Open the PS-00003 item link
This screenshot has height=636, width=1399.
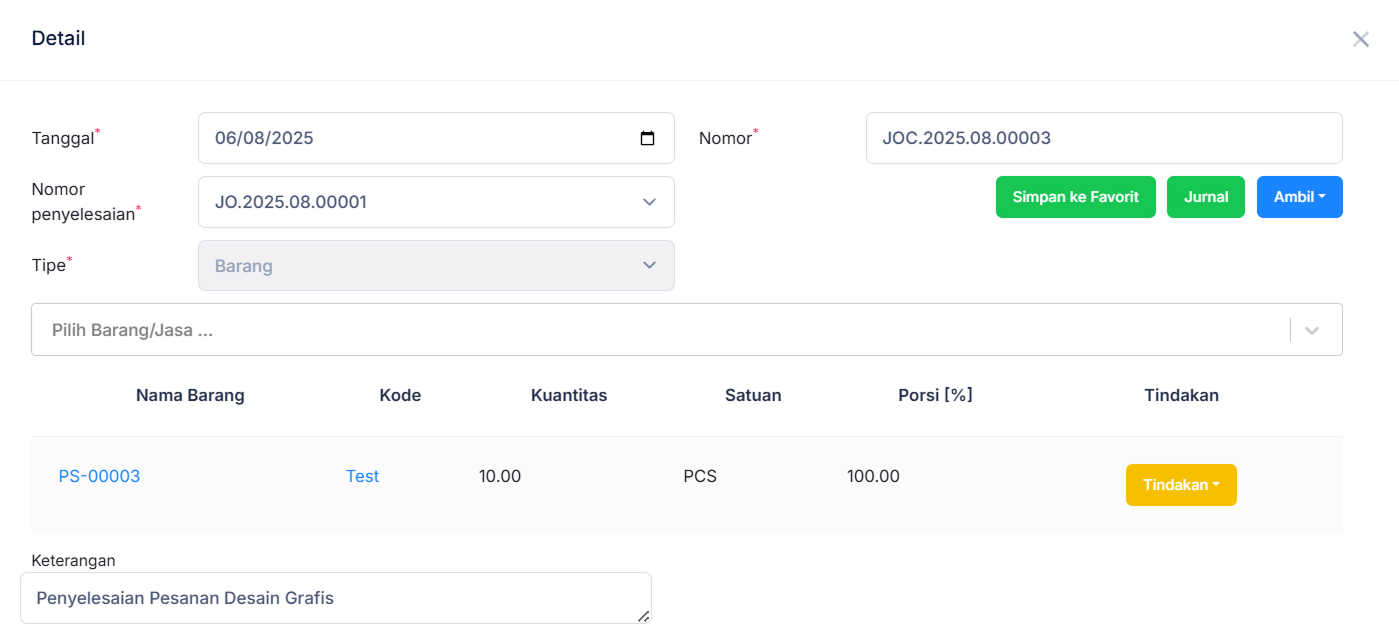pos(99,476)
